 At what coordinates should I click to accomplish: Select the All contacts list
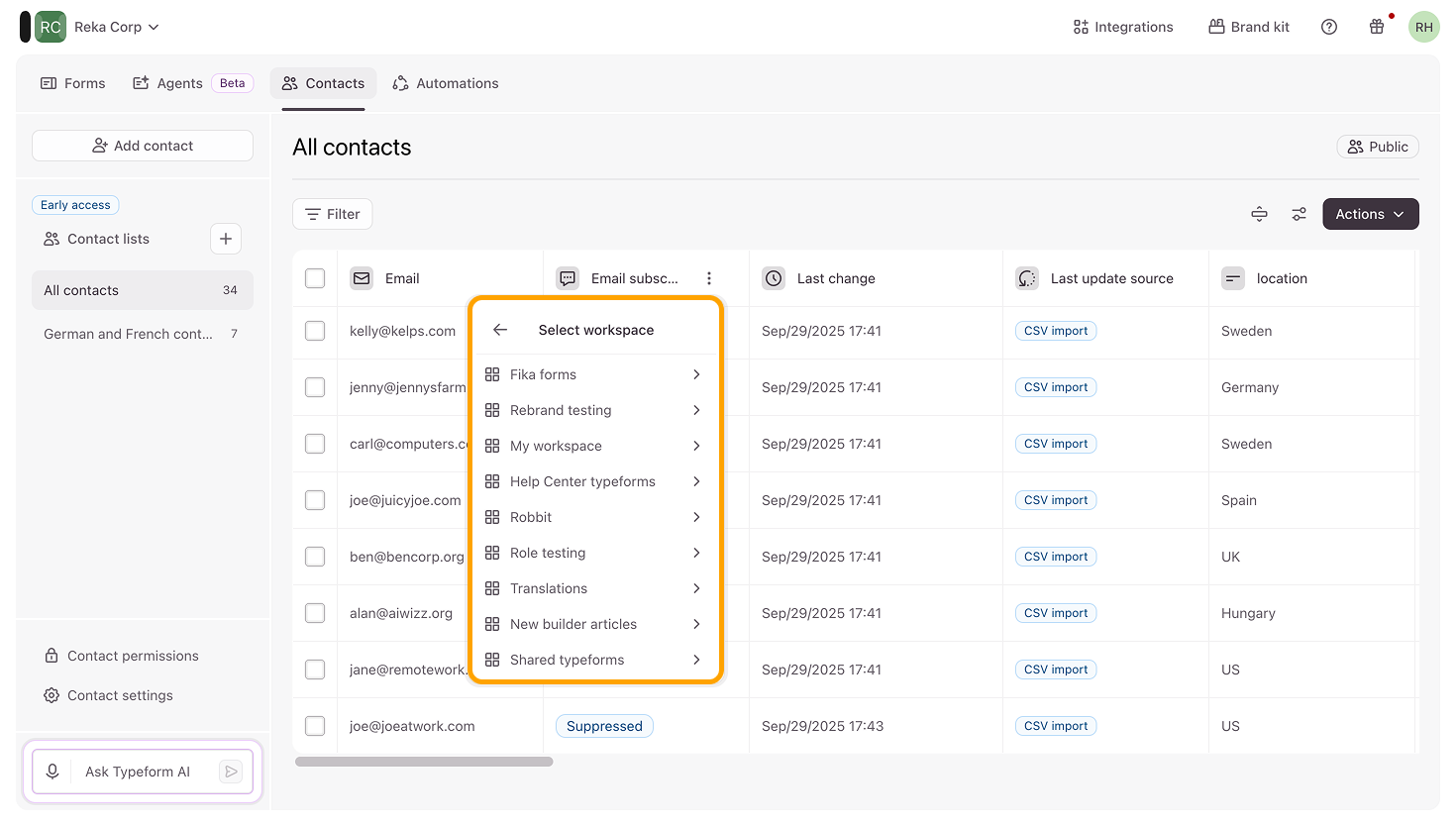[143, 290]
